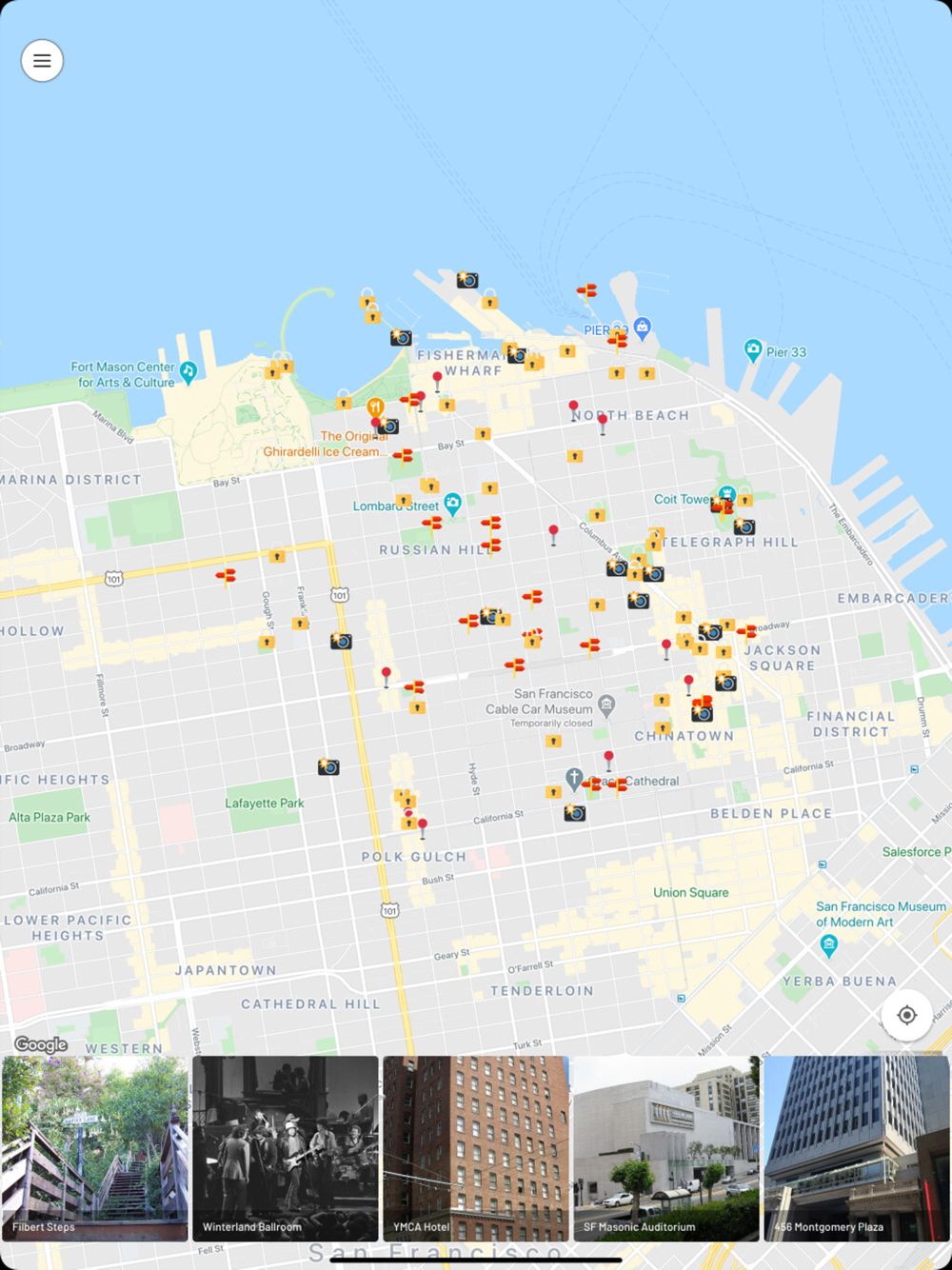Tap yellow marker left of 101 on Lombard
Viewport: 952px width, 1270px height.
coord(277,555)
